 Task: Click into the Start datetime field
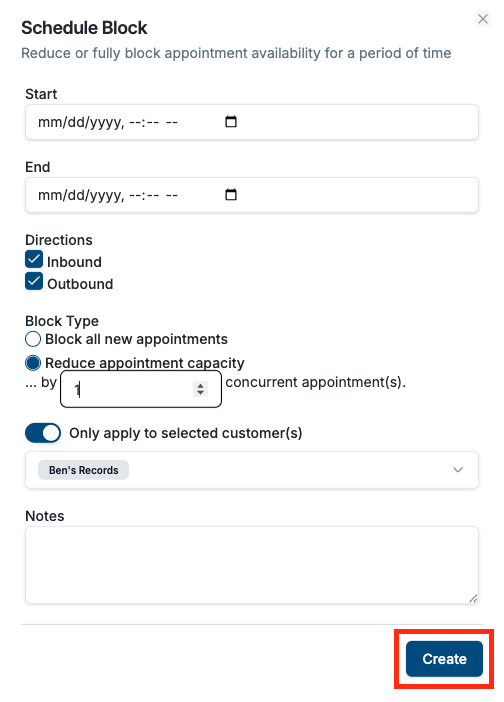point(252,122)
